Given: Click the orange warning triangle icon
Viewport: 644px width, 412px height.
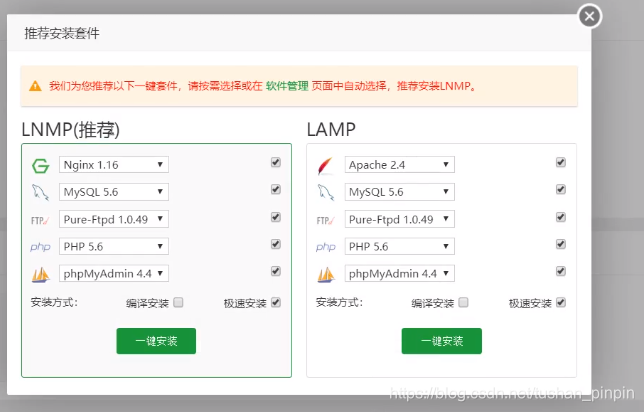Looking at the screenshot, I should pos(35,86).
